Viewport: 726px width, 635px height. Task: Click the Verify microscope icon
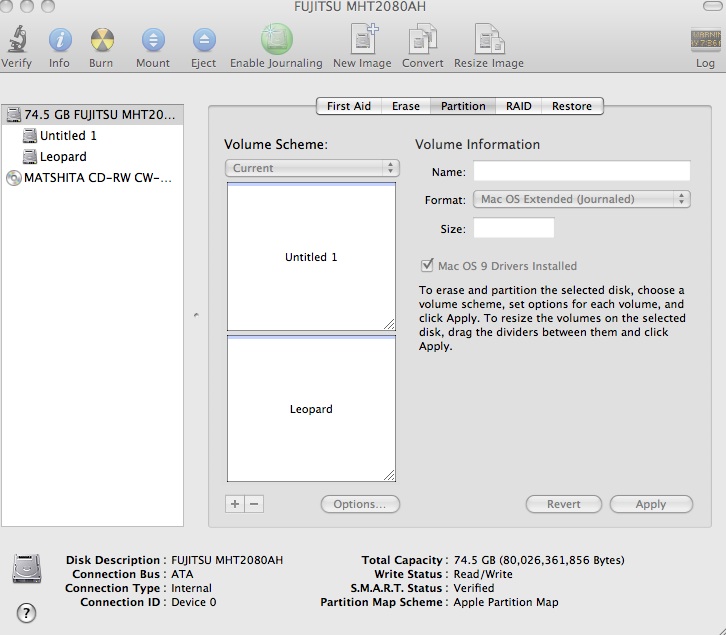pyautogui.click(x=17, y=39)
